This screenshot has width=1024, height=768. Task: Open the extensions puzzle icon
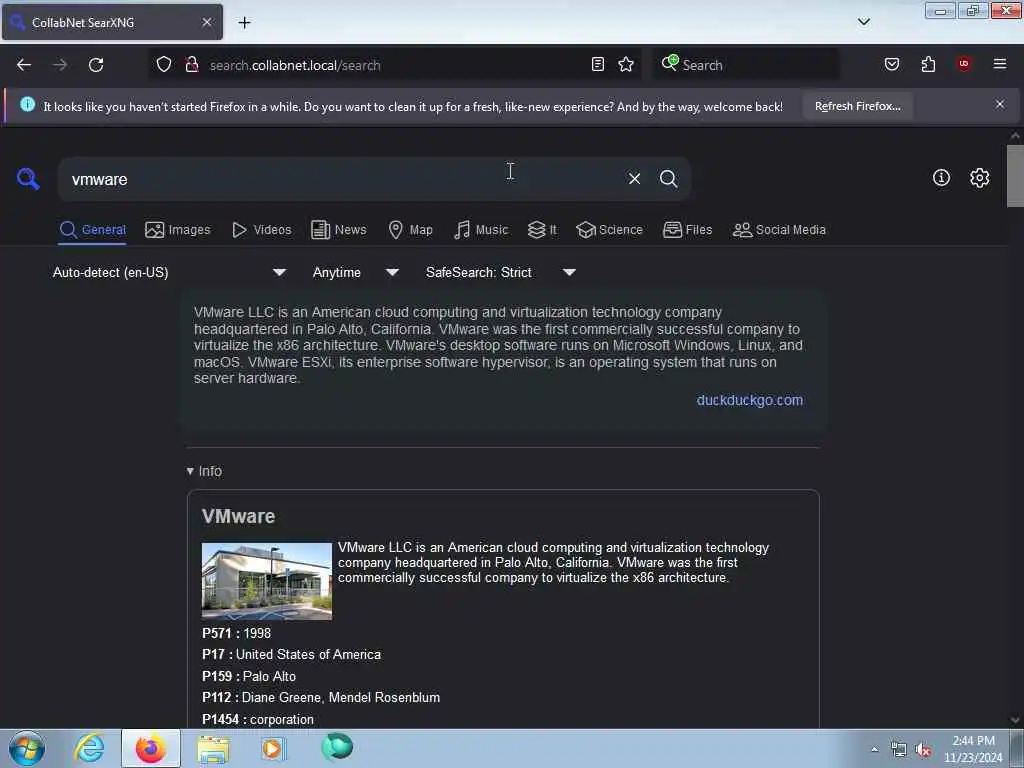[x=928, y=64]
